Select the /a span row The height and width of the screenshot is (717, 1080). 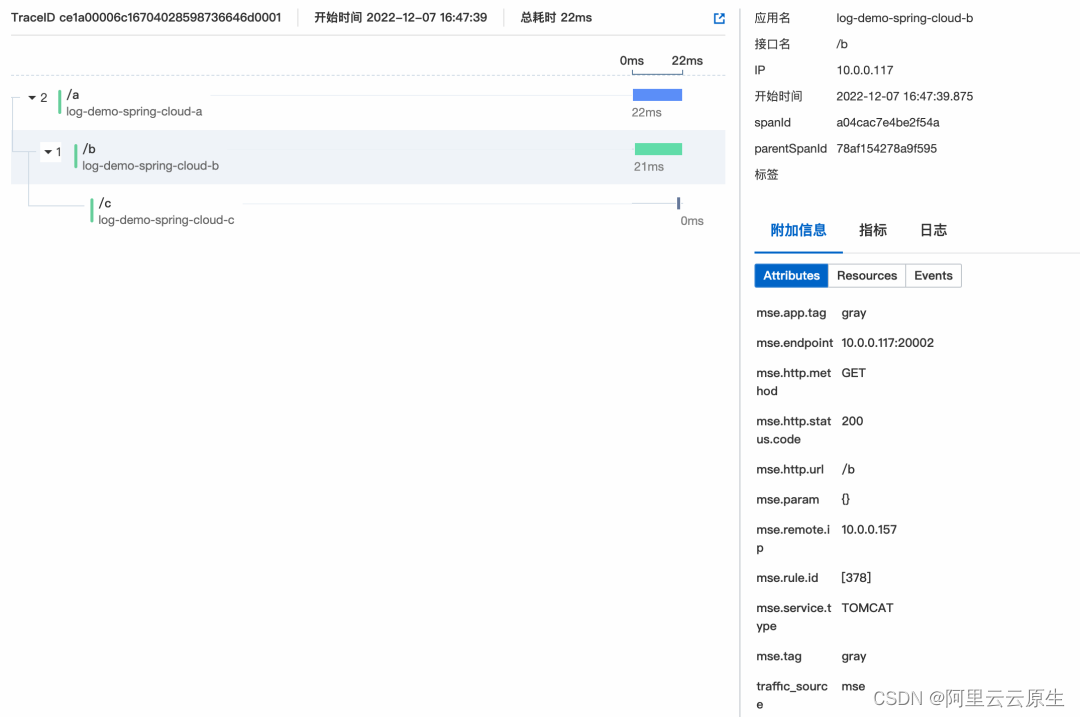368,103
